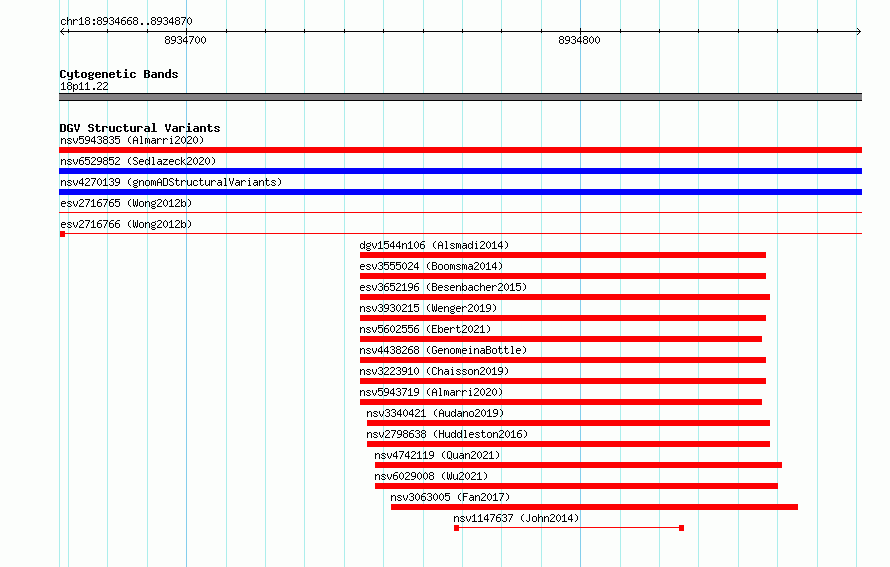890x567 pixels.
Task: Select the red bar of dgv1544n106
Action: click(x=562, y=255)
